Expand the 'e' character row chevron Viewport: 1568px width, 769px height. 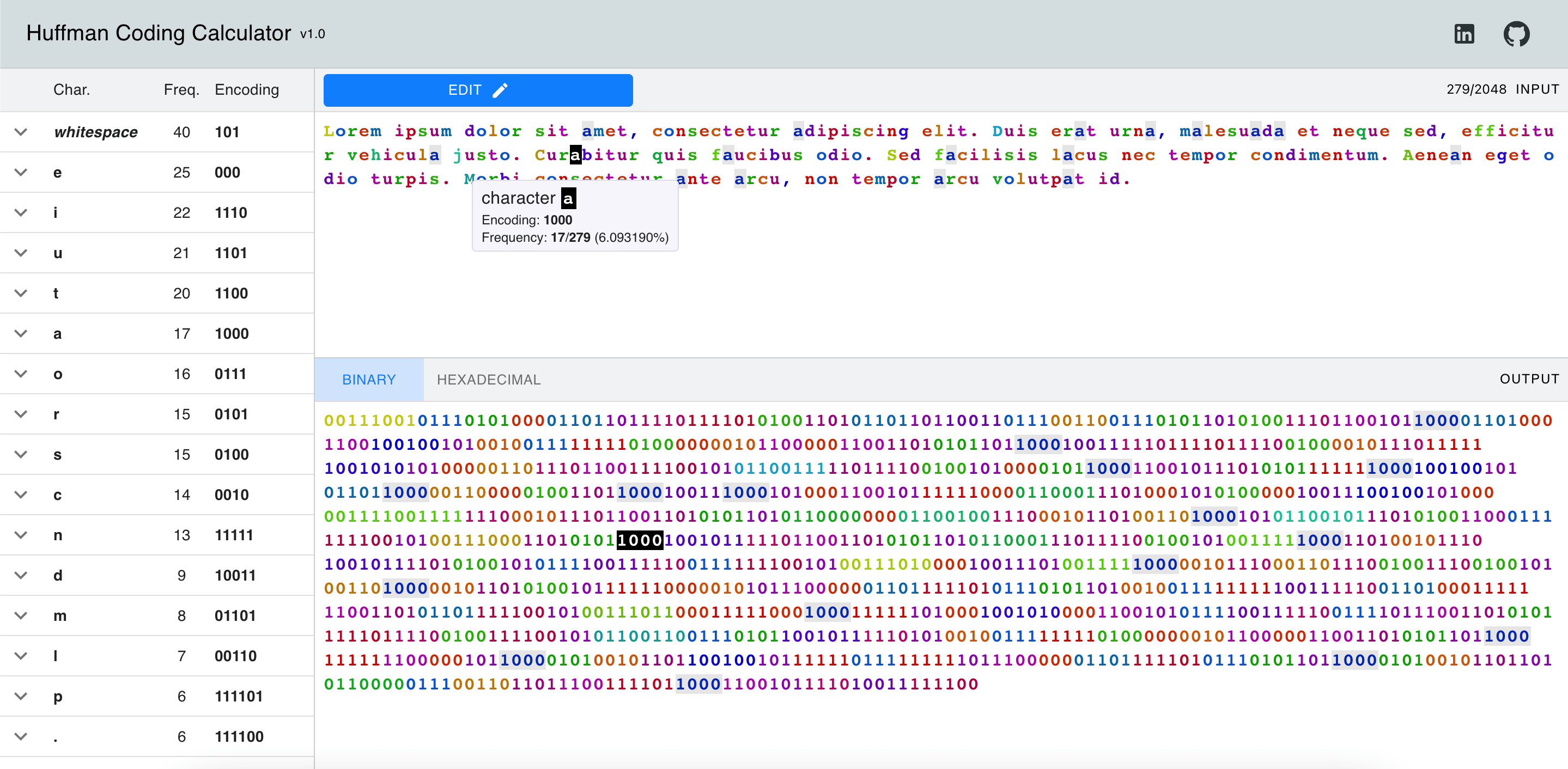coord(21,172)
